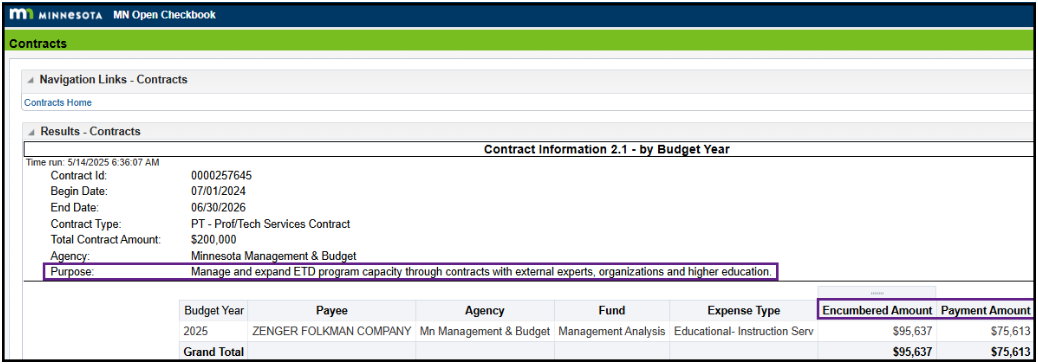1038x364 pixels.
Task: Click the PT - Prof/Tech Services Contract value
Action: pyautogui.click(x=270, y=224)
